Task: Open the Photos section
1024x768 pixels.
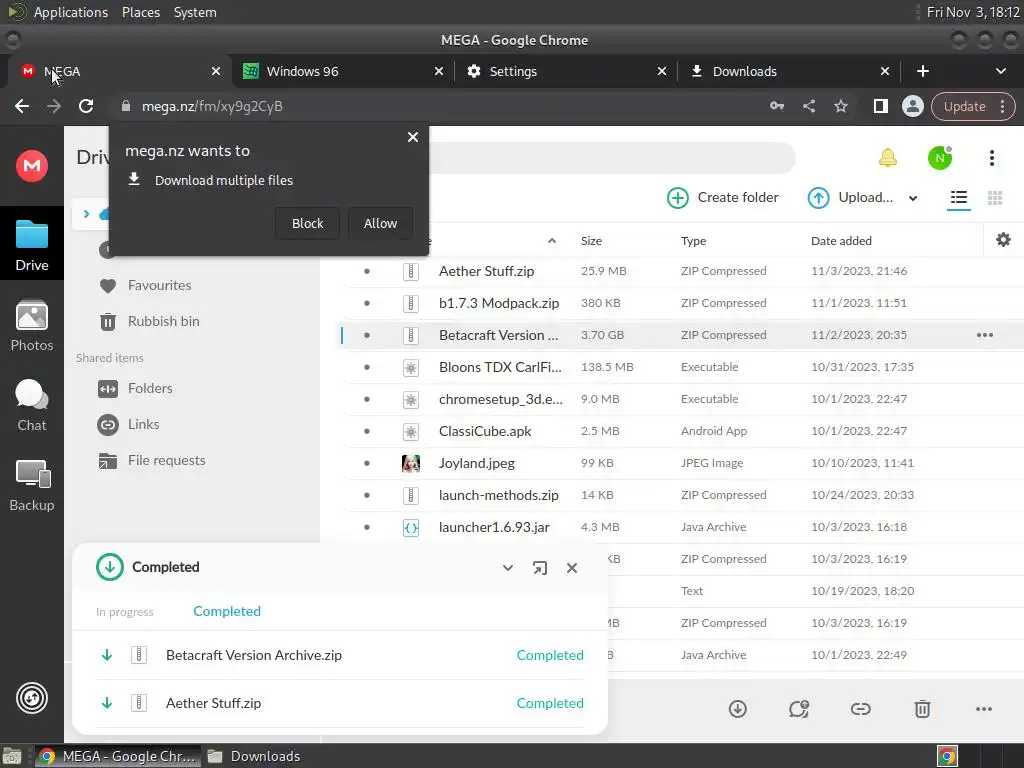Action: click(32, 326)
